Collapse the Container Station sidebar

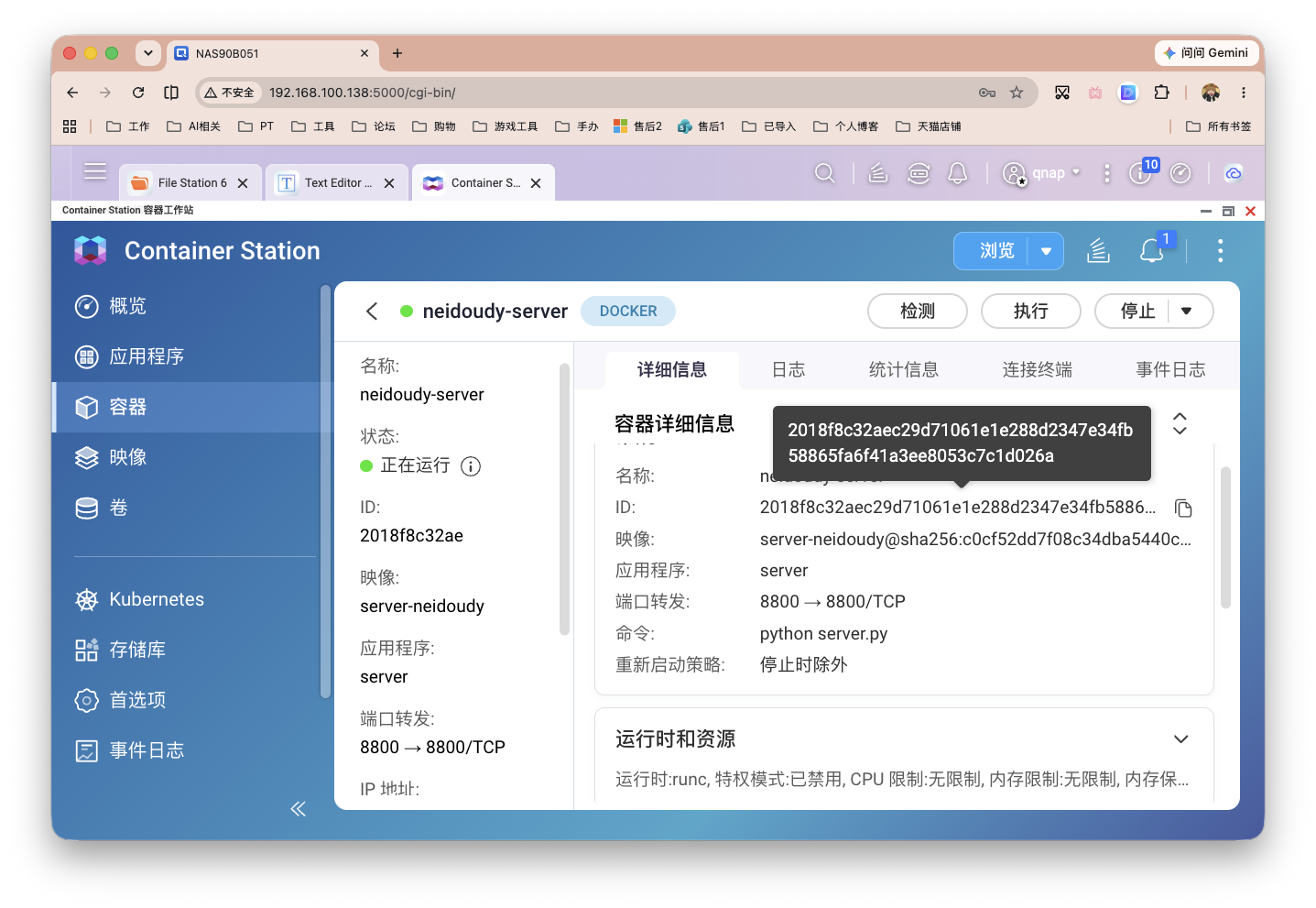pyautogui.click(x=298, y=808)
